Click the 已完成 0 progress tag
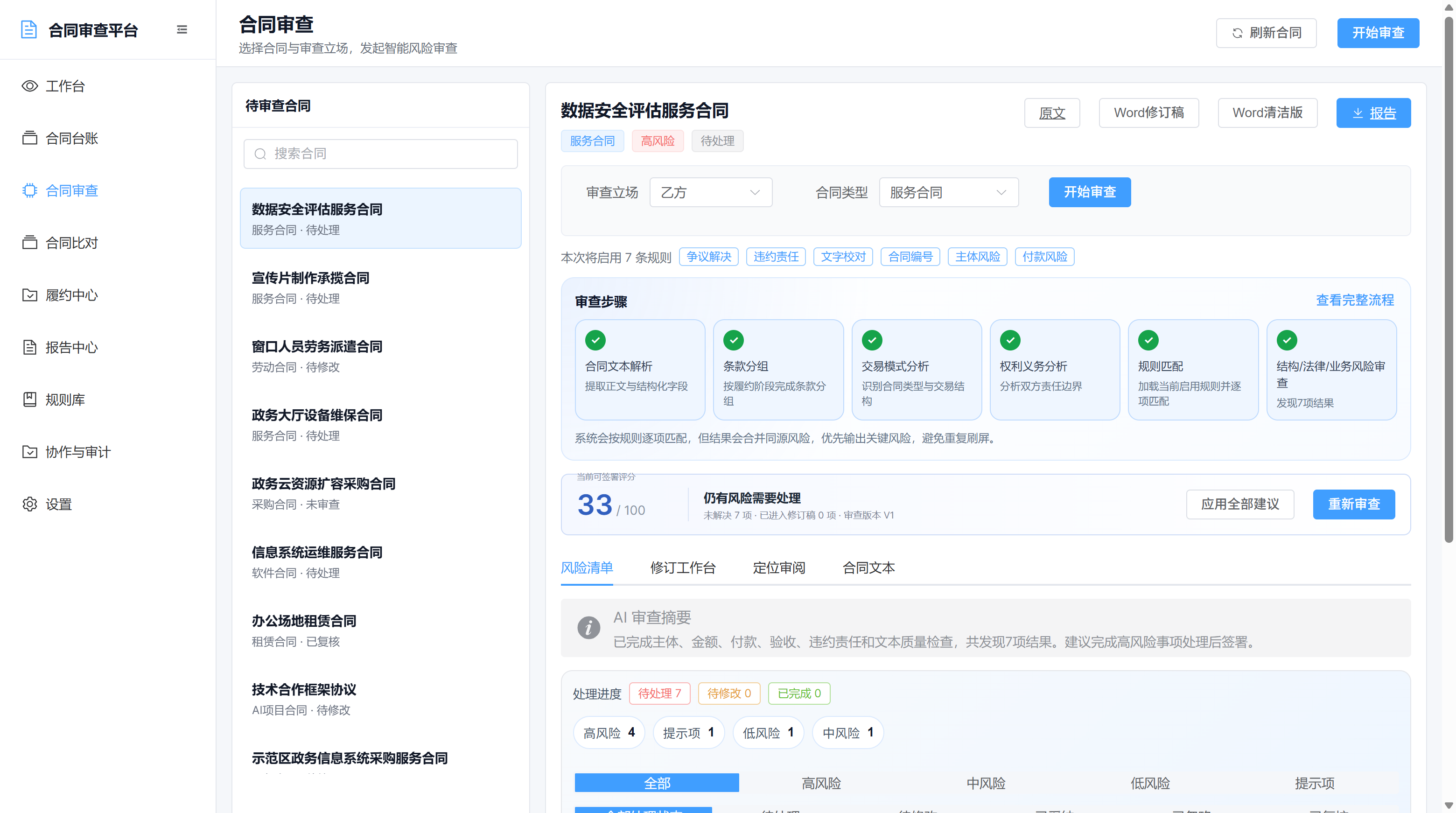The width and height of the screenshot is (1456, 813). point(798,693)
